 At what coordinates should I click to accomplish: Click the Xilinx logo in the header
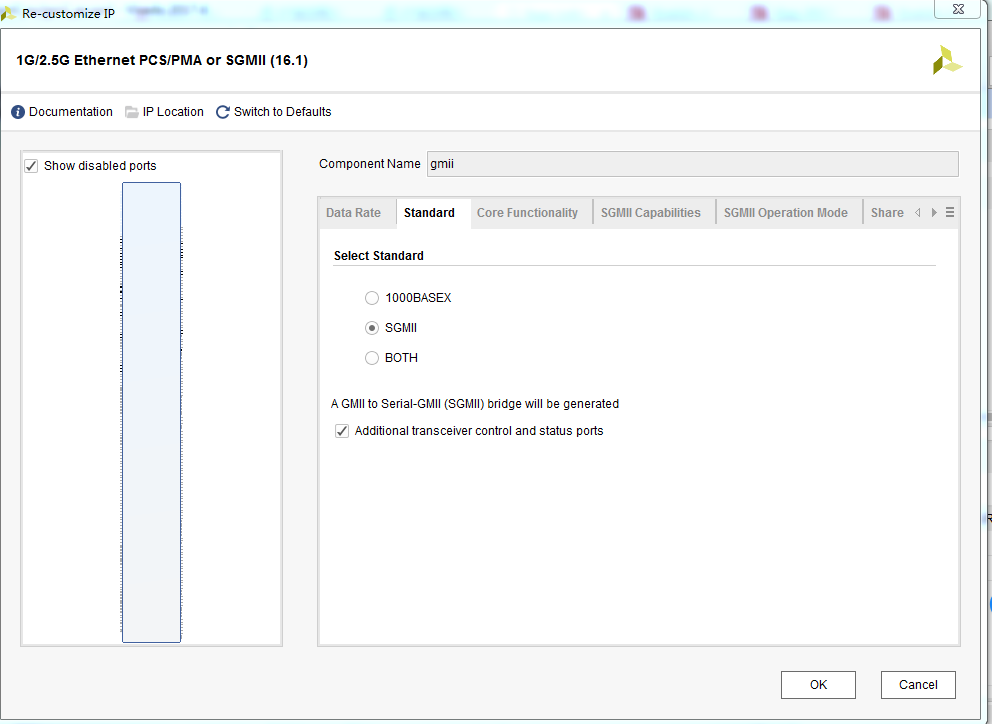tap(947, 60)
